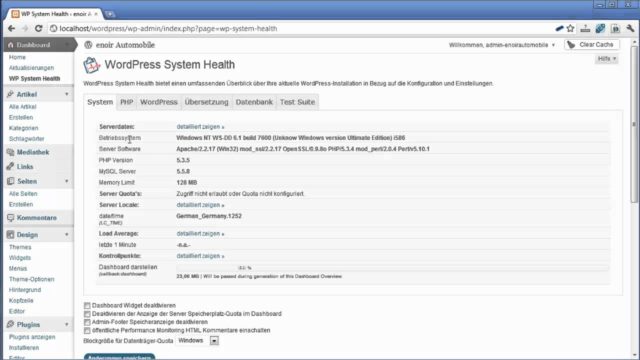The height and width of the screenshot is (360, 640).
Task: Open the Willkommen admin user dropdown
Action: pos(502,45)
